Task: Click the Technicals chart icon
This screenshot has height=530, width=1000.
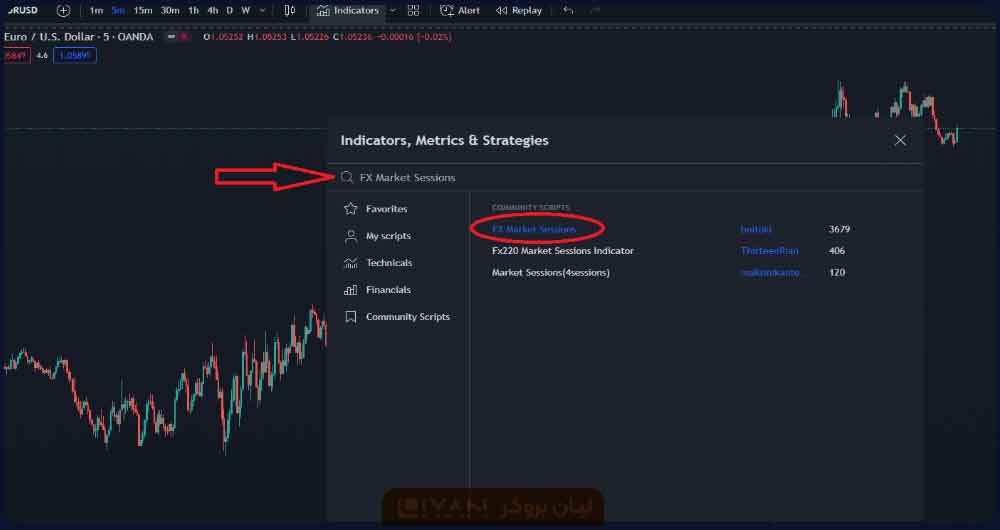Action: 350,263
